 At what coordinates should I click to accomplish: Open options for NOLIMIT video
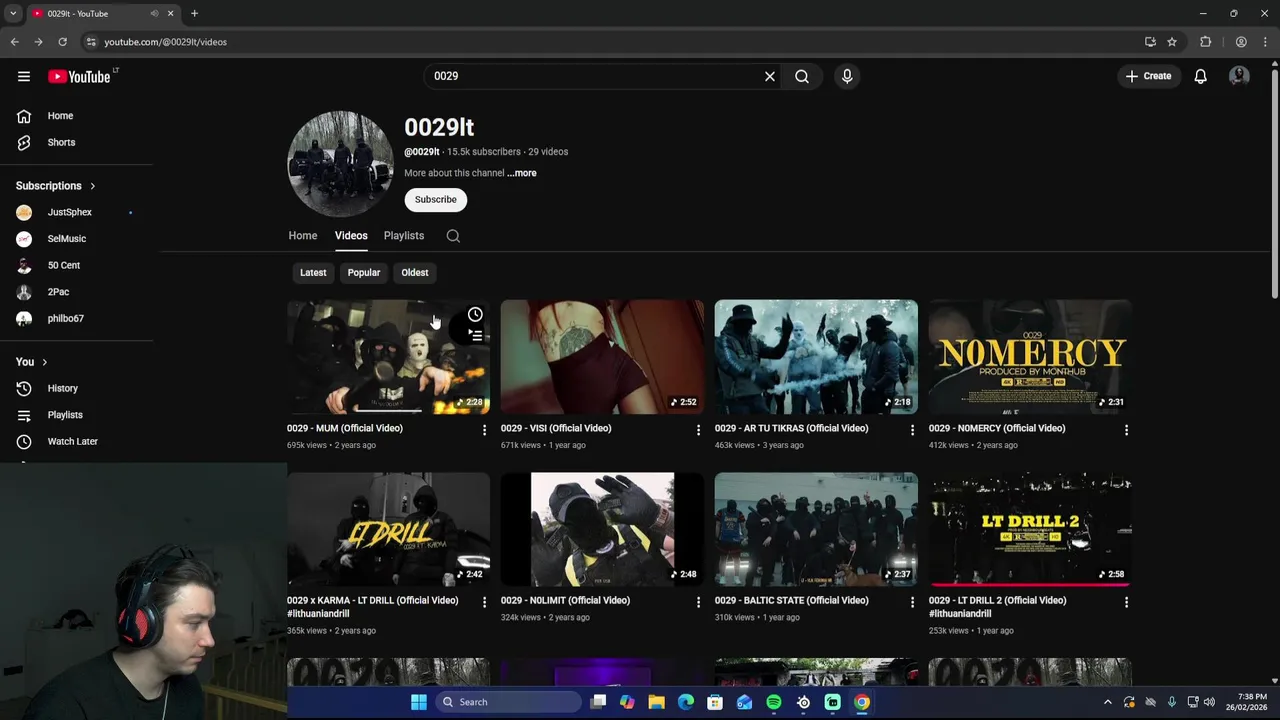click(699, 602)
